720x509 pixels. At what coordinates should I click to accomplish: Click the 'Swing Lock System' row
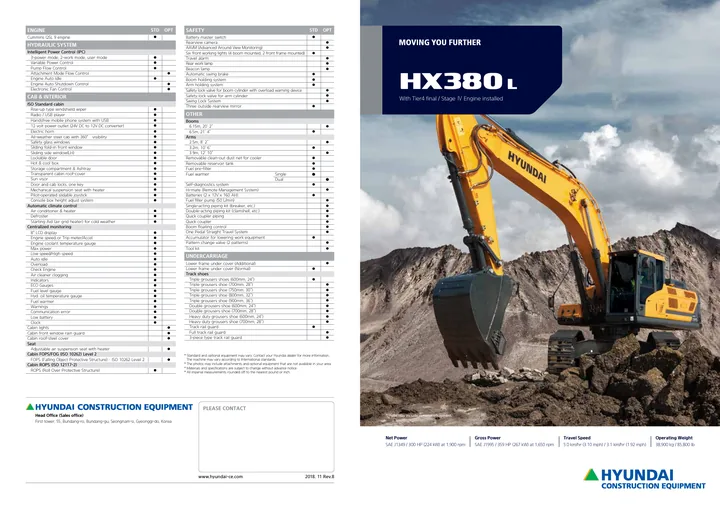(259, 101)
